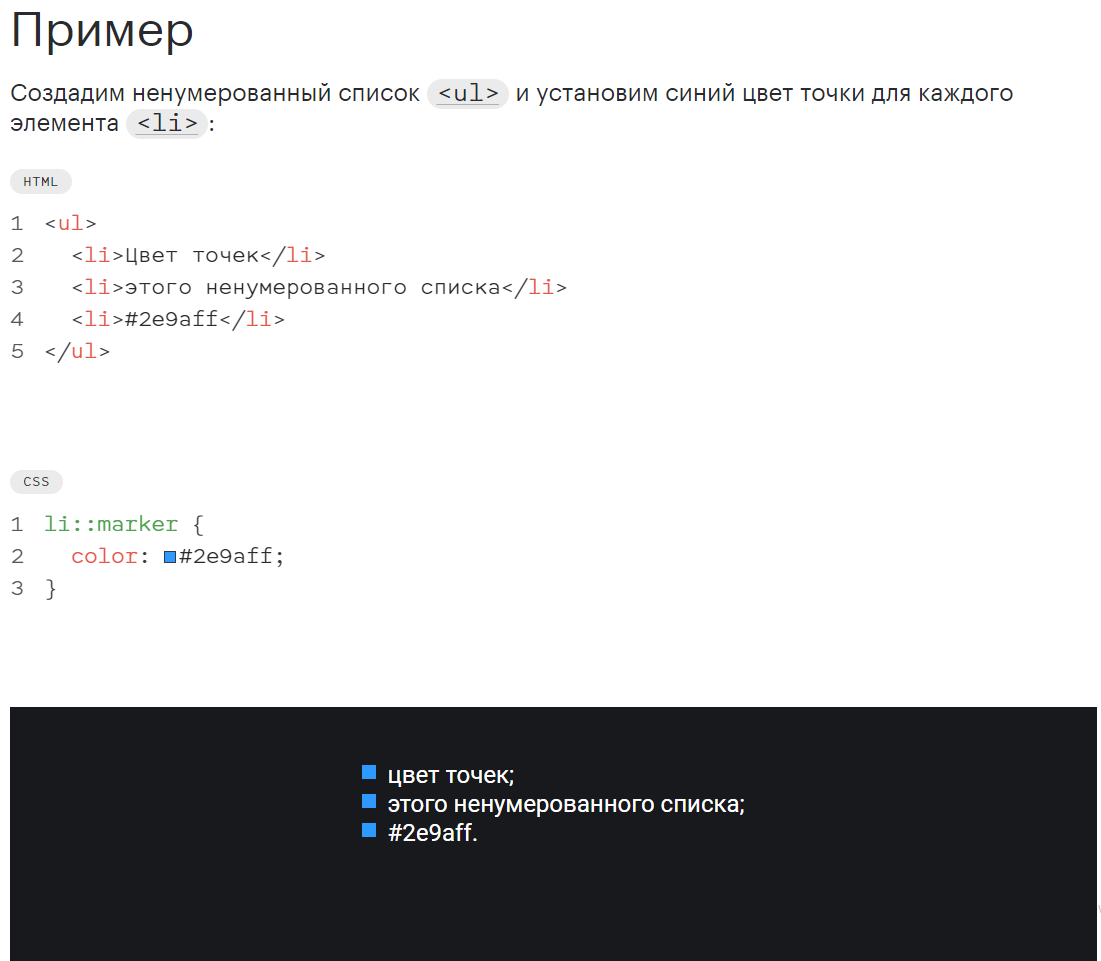Click the color property in CSS code
This screenshot has height=961, width=1101.
point(104,557)
